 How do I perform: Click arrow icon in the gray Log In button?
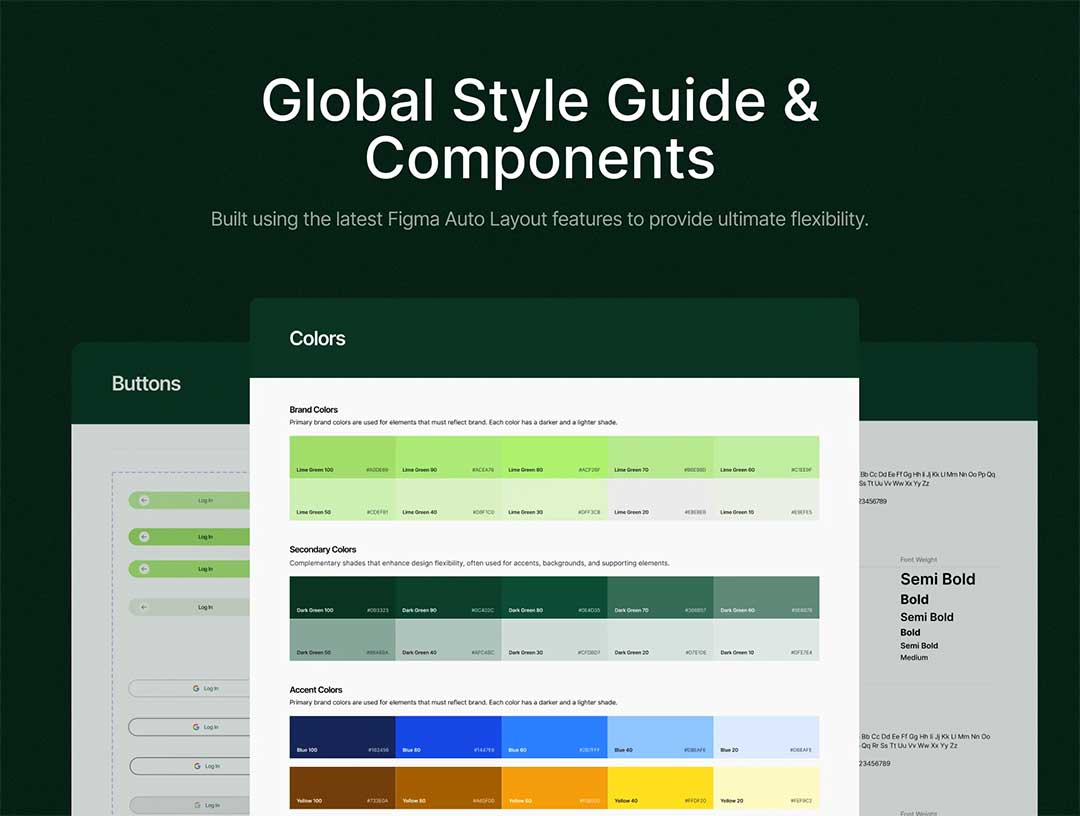click(x=144, y=607)
